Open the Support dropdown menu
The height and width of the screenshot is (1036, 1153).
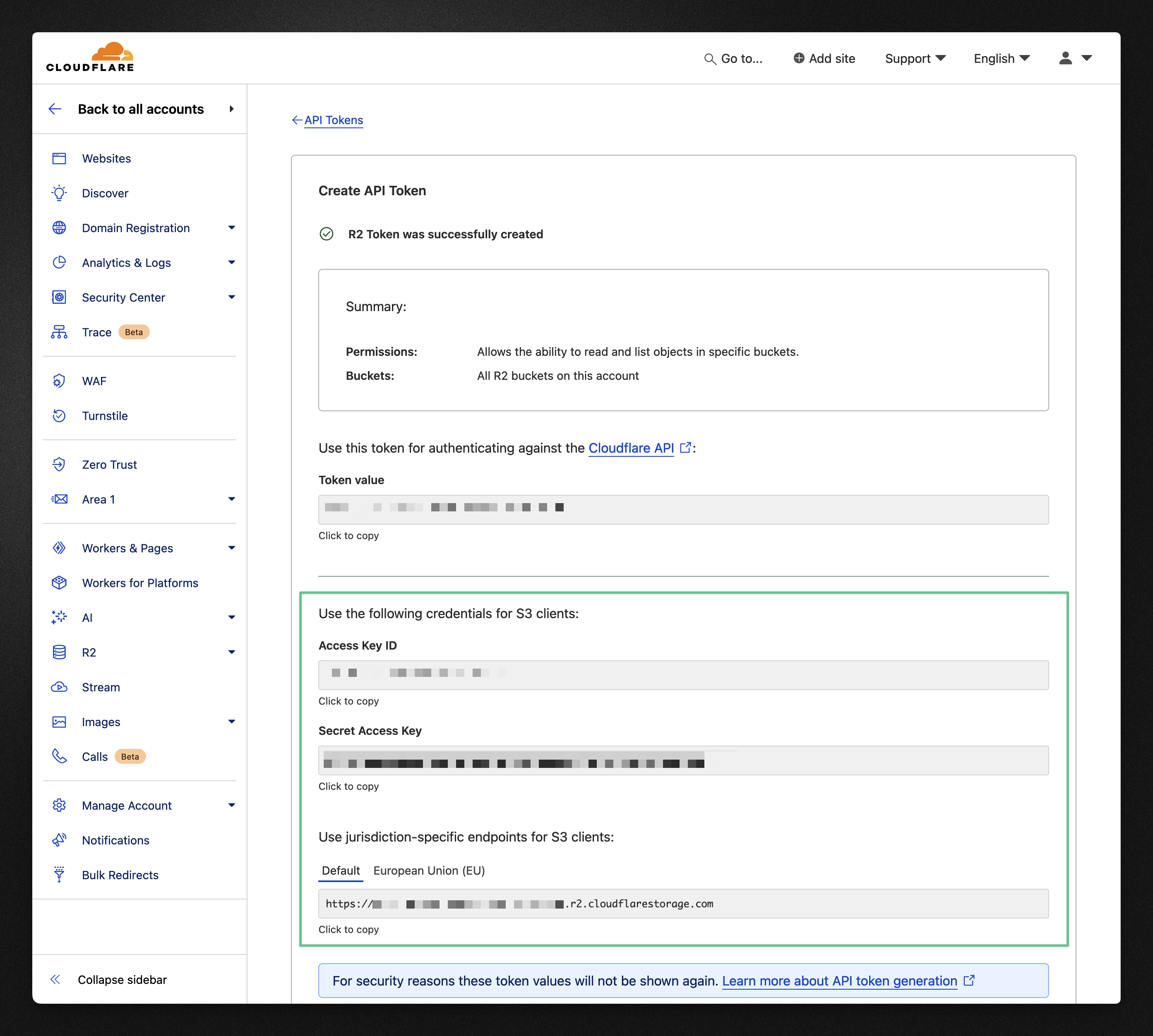coord(915,59)
